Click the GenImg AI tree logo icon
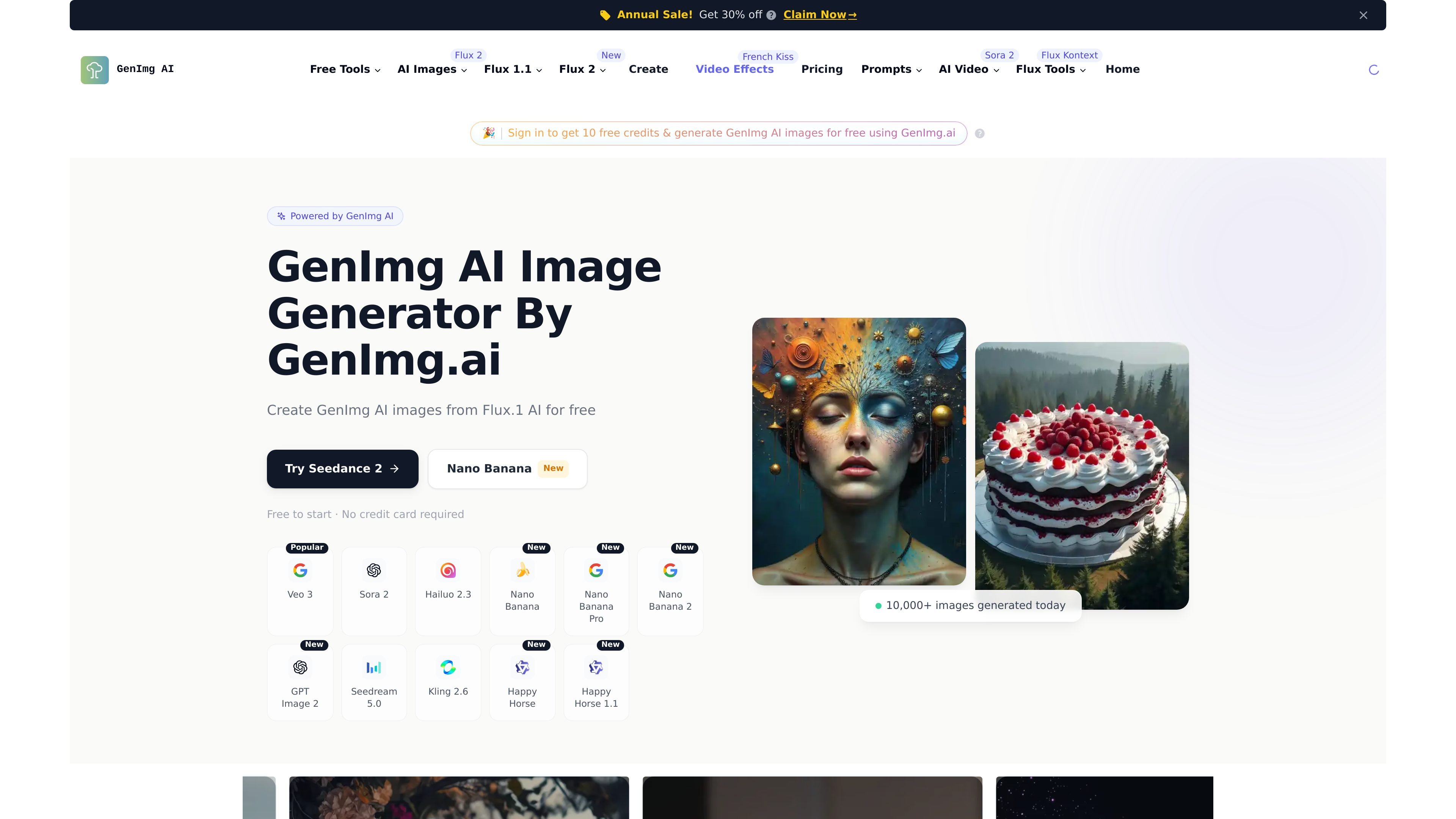The image size is (1456, 819). [x=94, y=70]
